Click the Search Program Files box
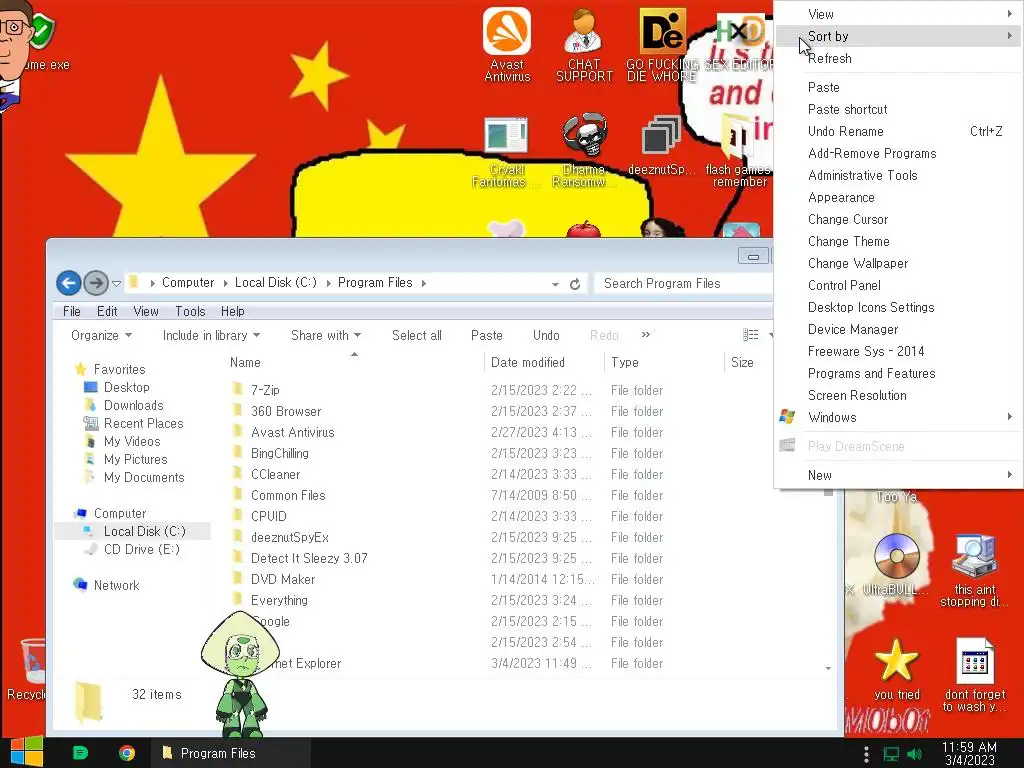 coord(683,283)
